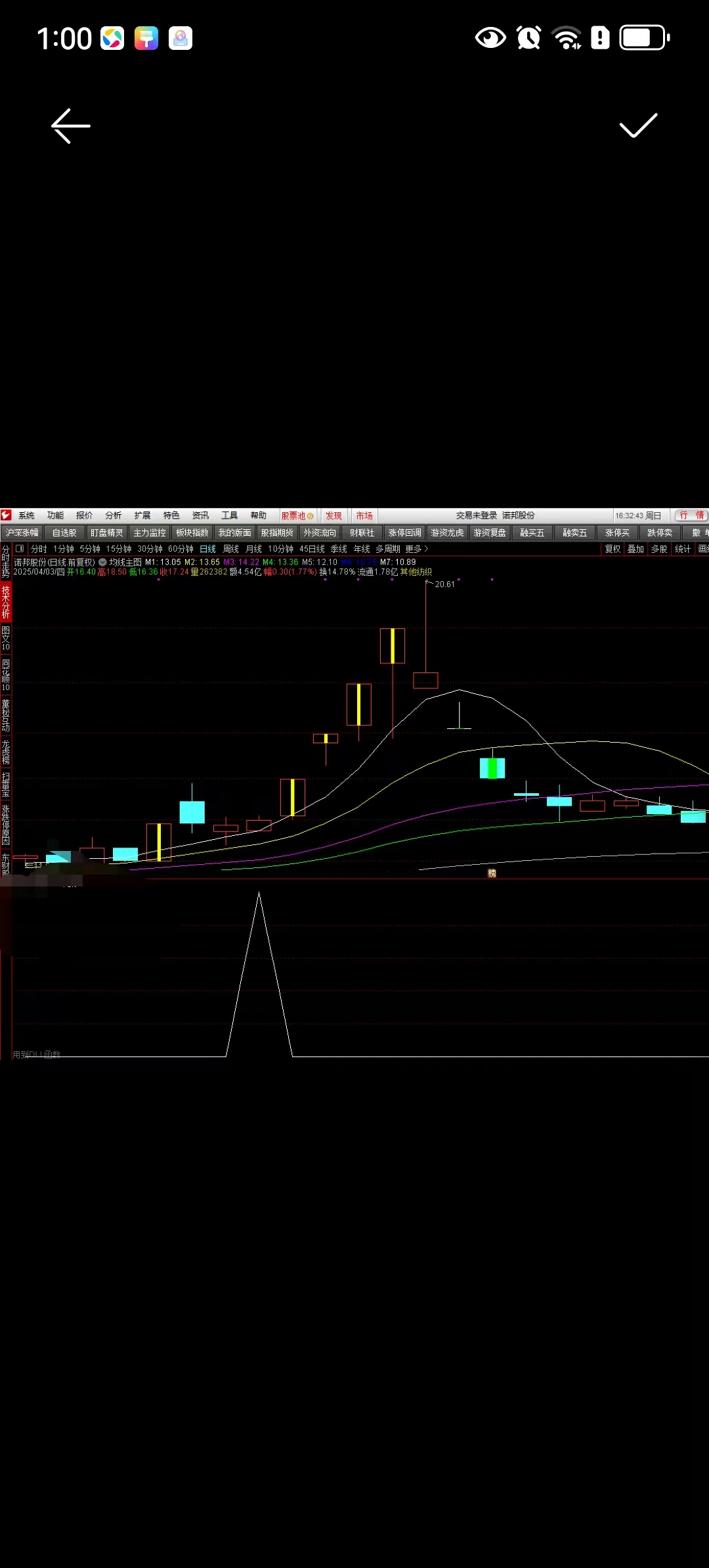Switch to 15分钟 period
This screenshot has width=709, height=1568.
tap(119, 548)
